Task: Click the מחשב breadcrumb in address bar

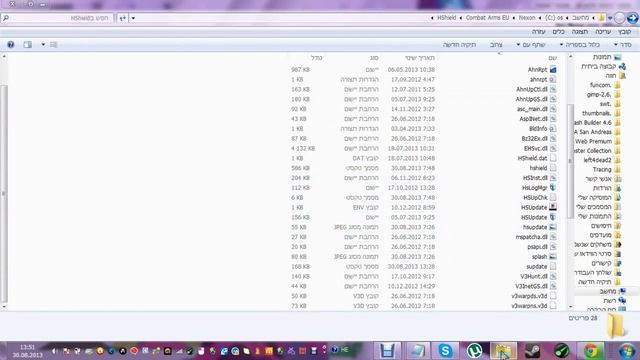Action: pos(580,18)
